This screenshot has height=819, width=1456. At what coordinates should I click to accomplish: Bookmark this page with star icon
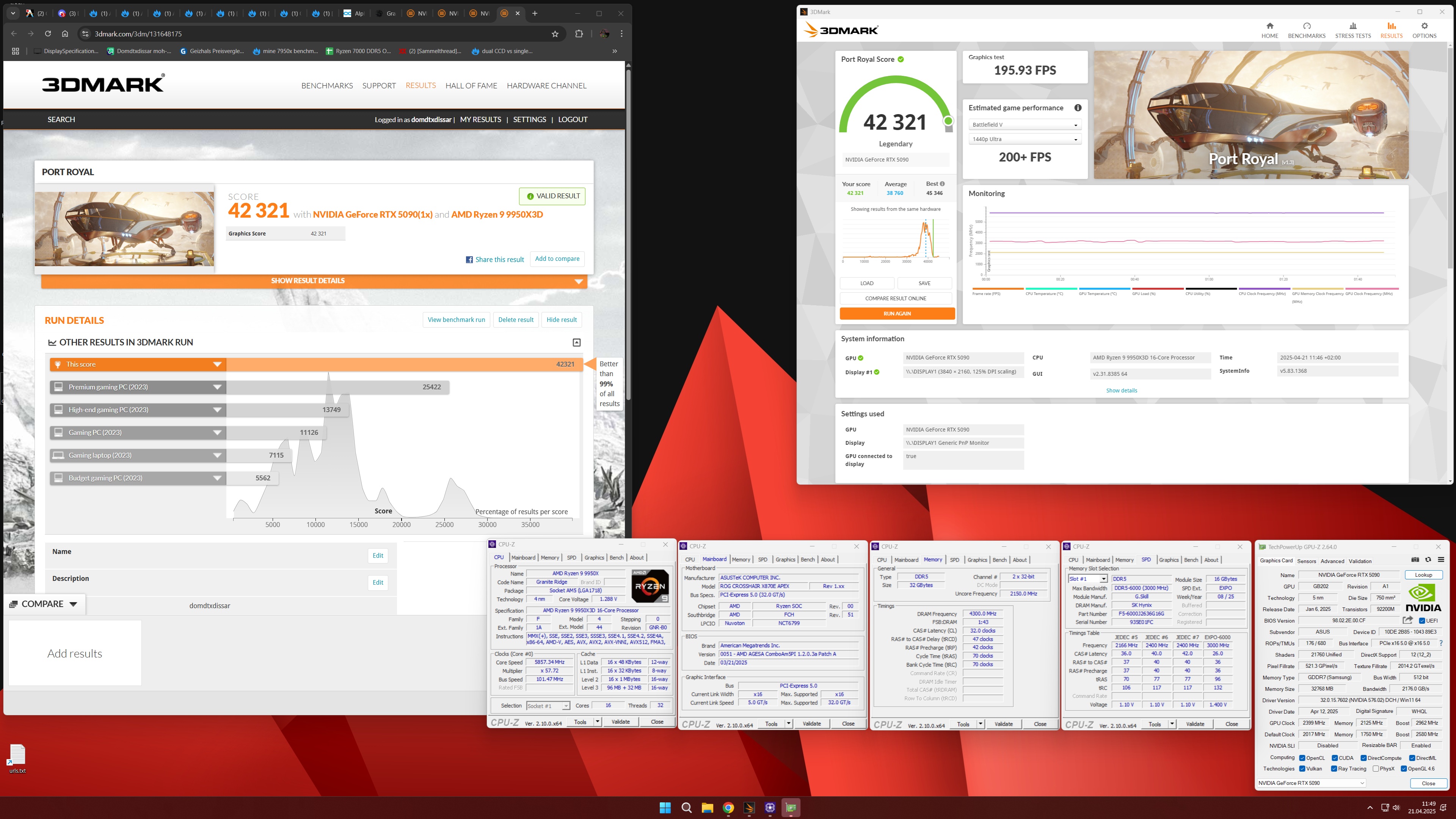(x=555, y=34)
